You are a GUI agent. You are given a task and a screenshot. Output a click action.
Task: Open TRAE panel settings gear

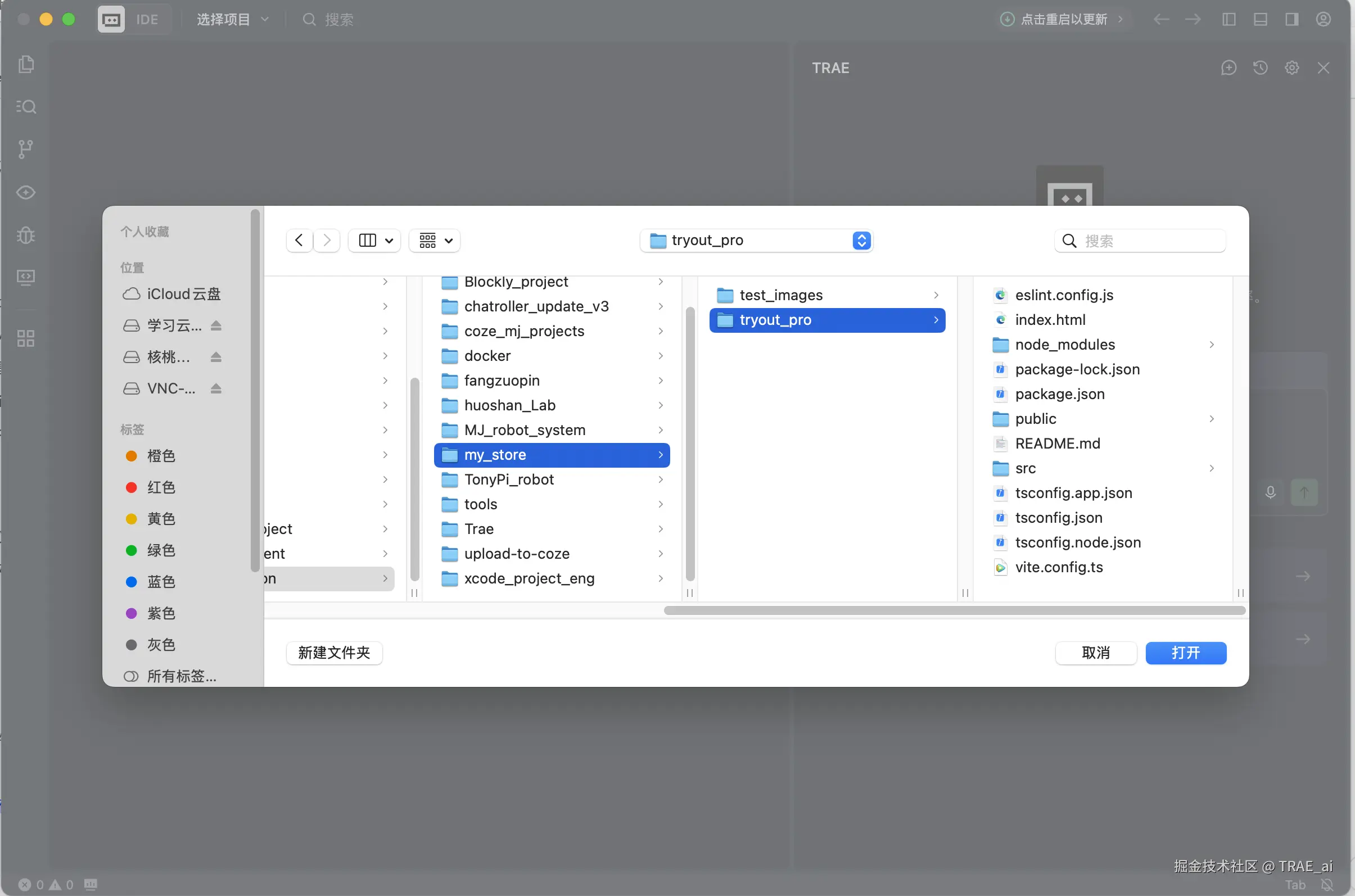coord(1291,68)
